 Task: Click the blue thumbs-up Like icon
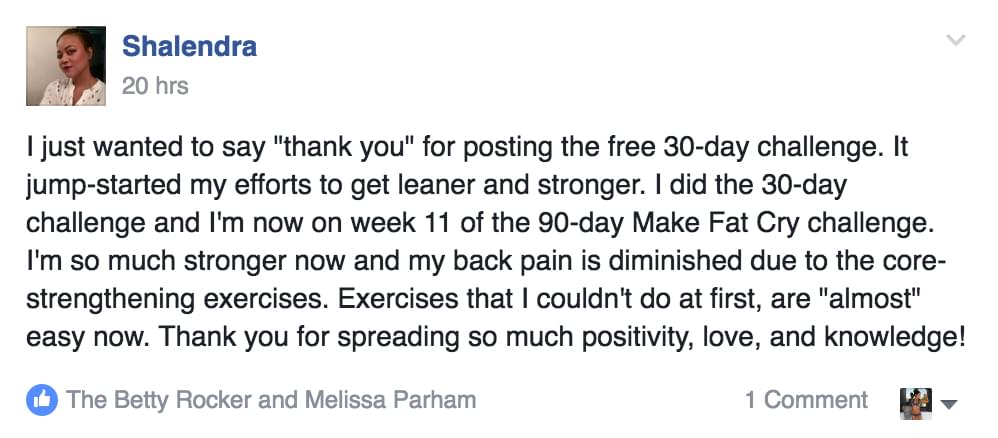click(x=42, y=400)
